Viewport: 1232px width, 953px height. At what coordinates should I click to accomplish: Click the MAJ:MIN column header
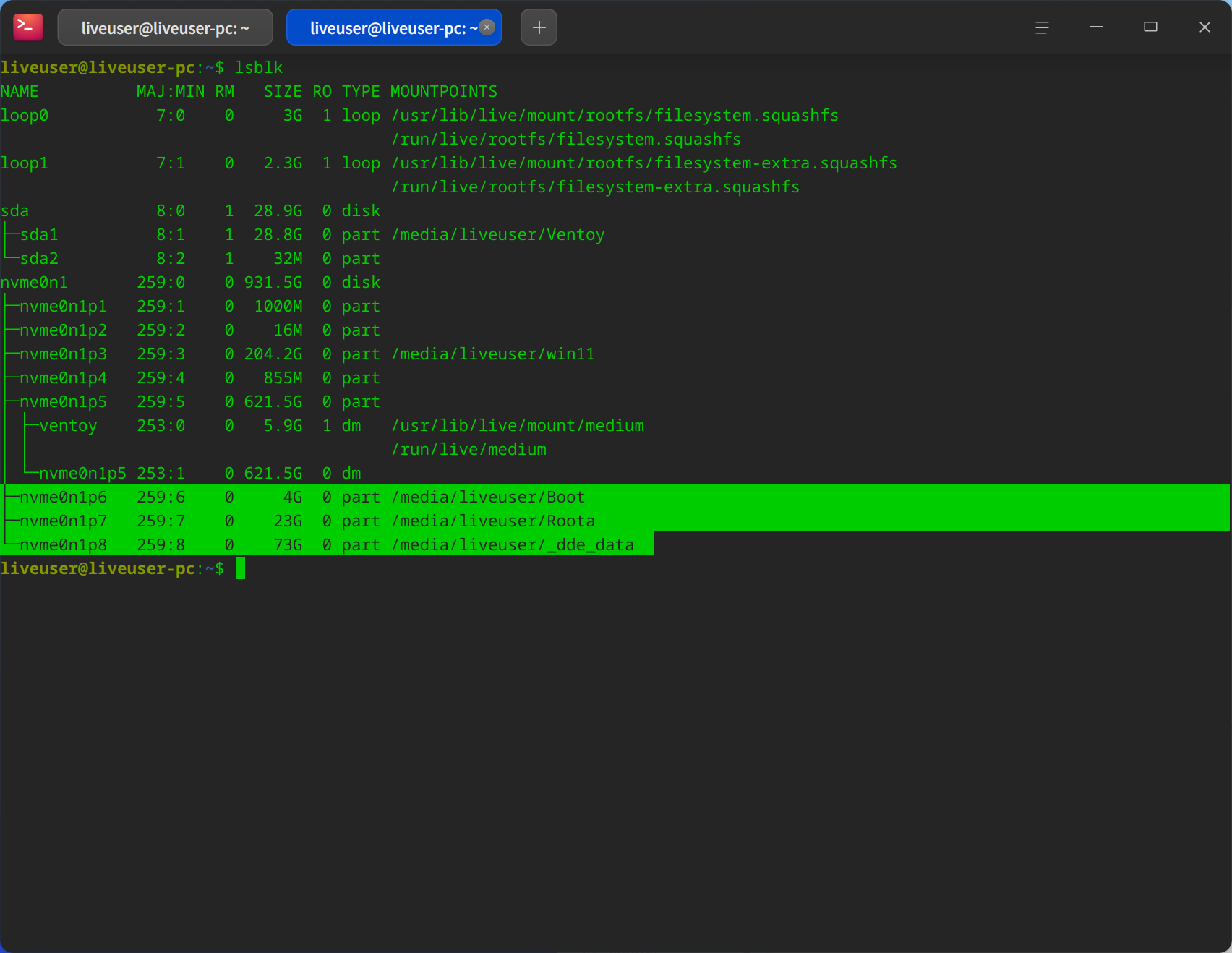click(x=171, y=92)
